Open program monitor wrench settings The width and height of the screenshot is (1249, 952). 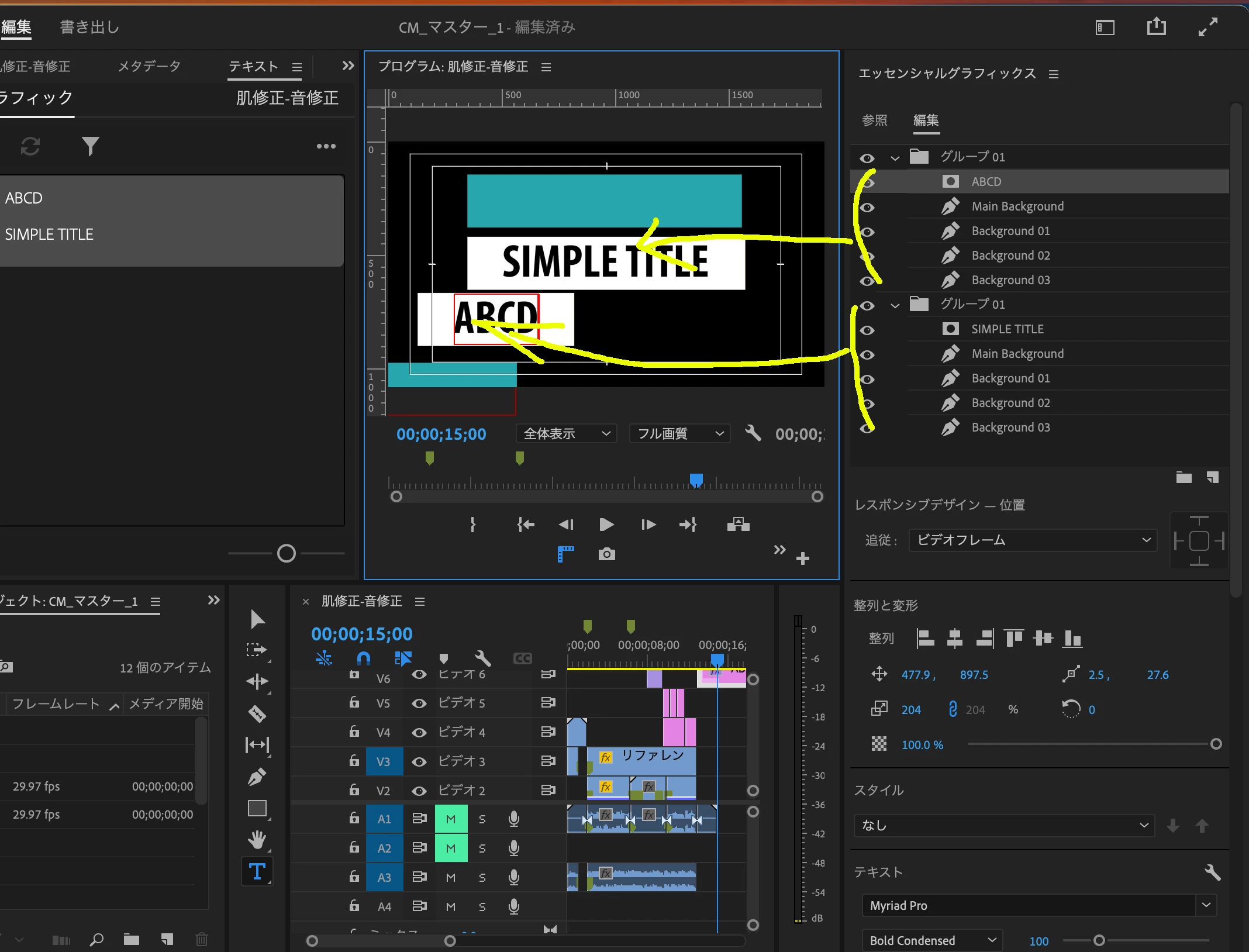click(x=753, y=433)
